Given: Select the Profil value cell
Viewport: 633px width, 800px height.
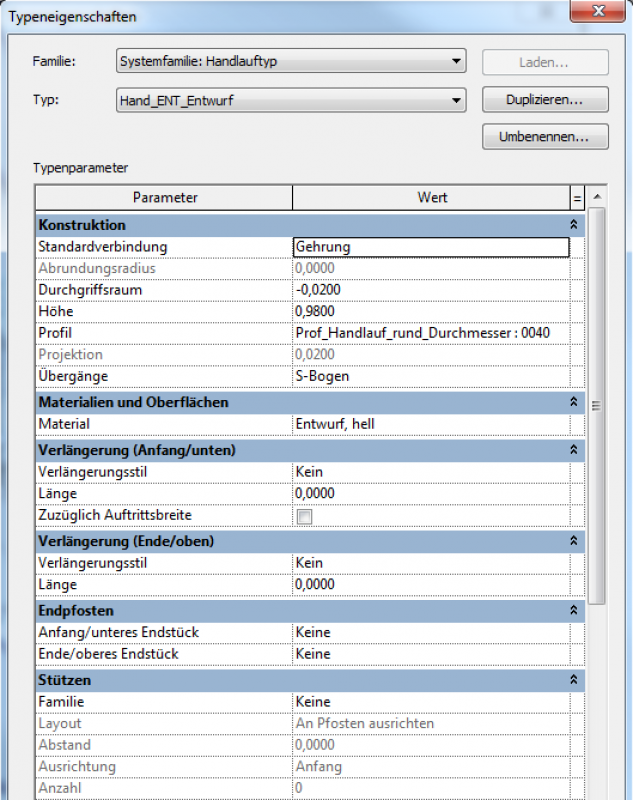Looking at the screenshot, I should pyautogui.click(x=430, y=333).
